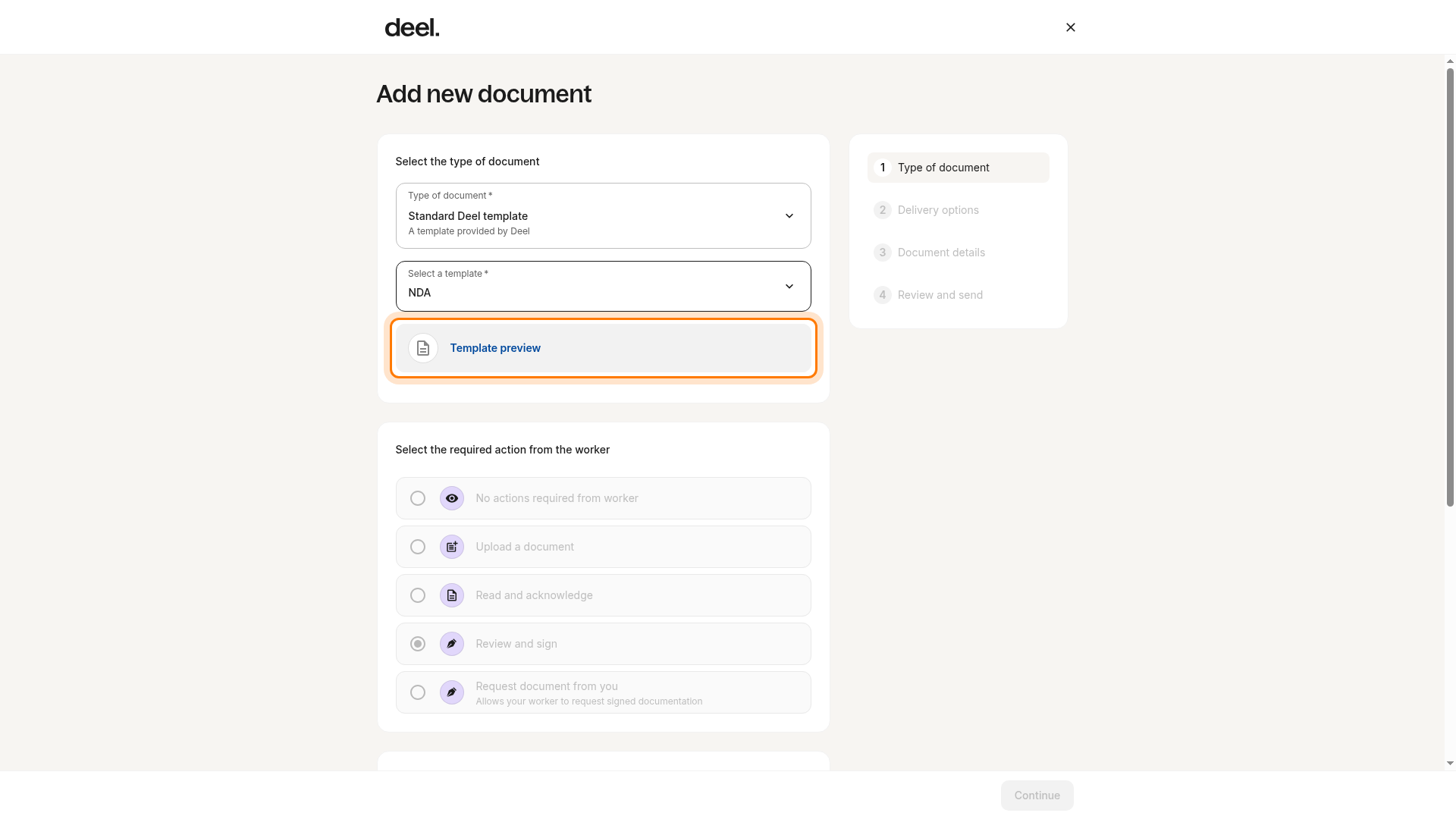Image resolution: width=1456 pixels, height=819 pixels.
Task: Click 'Allows your worker to request signed documentation' text
Action: [x=588, y=701]
